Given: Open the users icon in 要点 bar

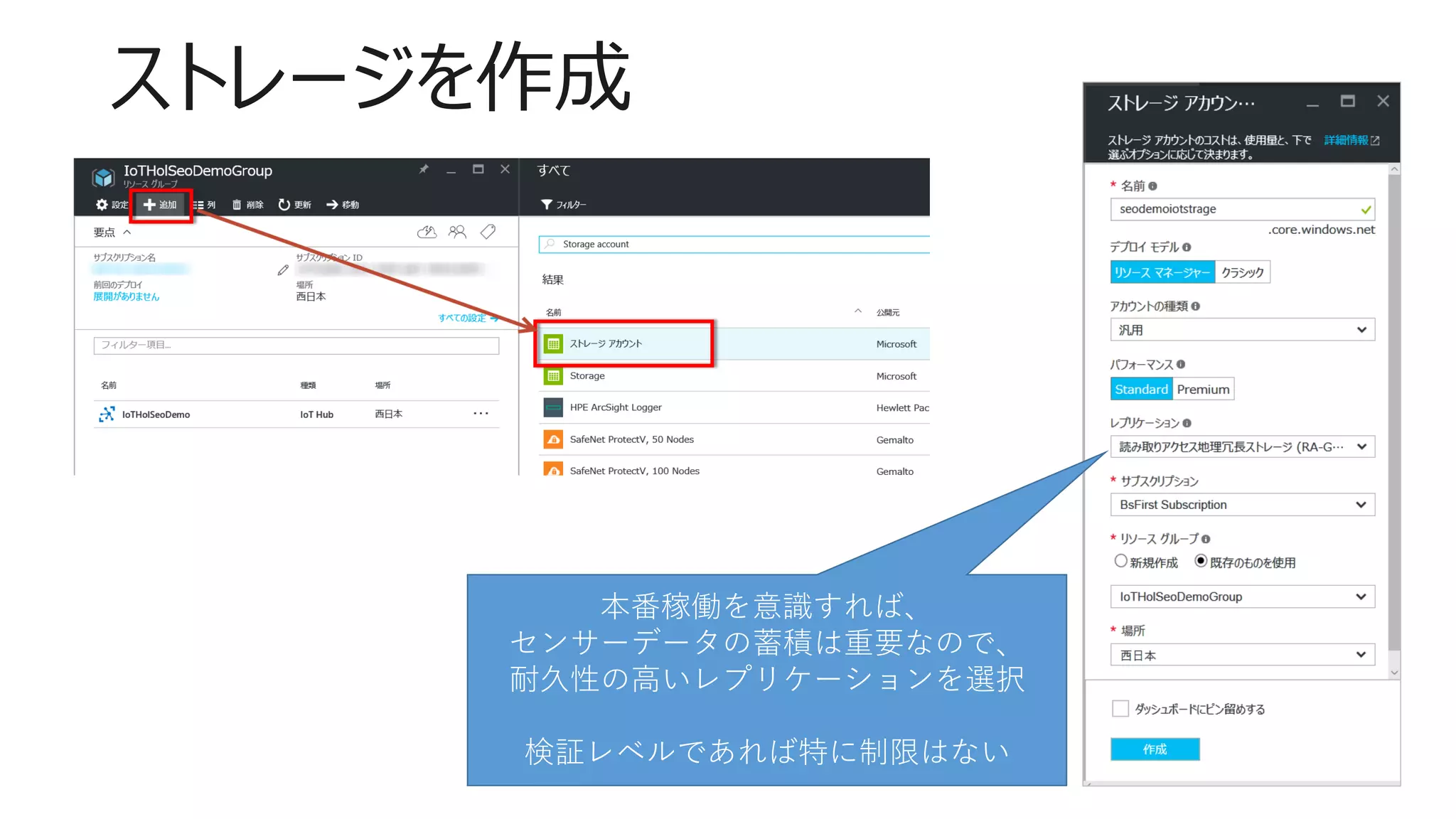Looking at the screenshot, I should [457, 232].
